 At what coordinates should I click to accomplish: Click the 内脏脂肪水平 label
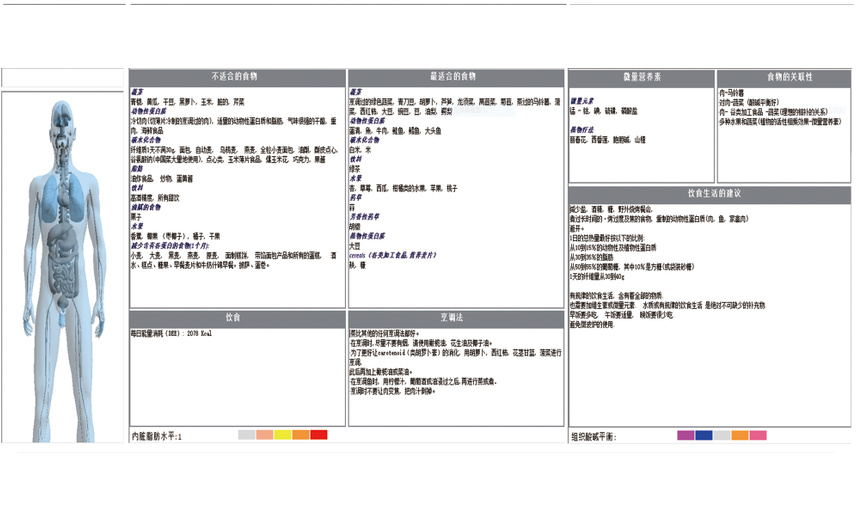pyautogui.click(x=158, y=436)
